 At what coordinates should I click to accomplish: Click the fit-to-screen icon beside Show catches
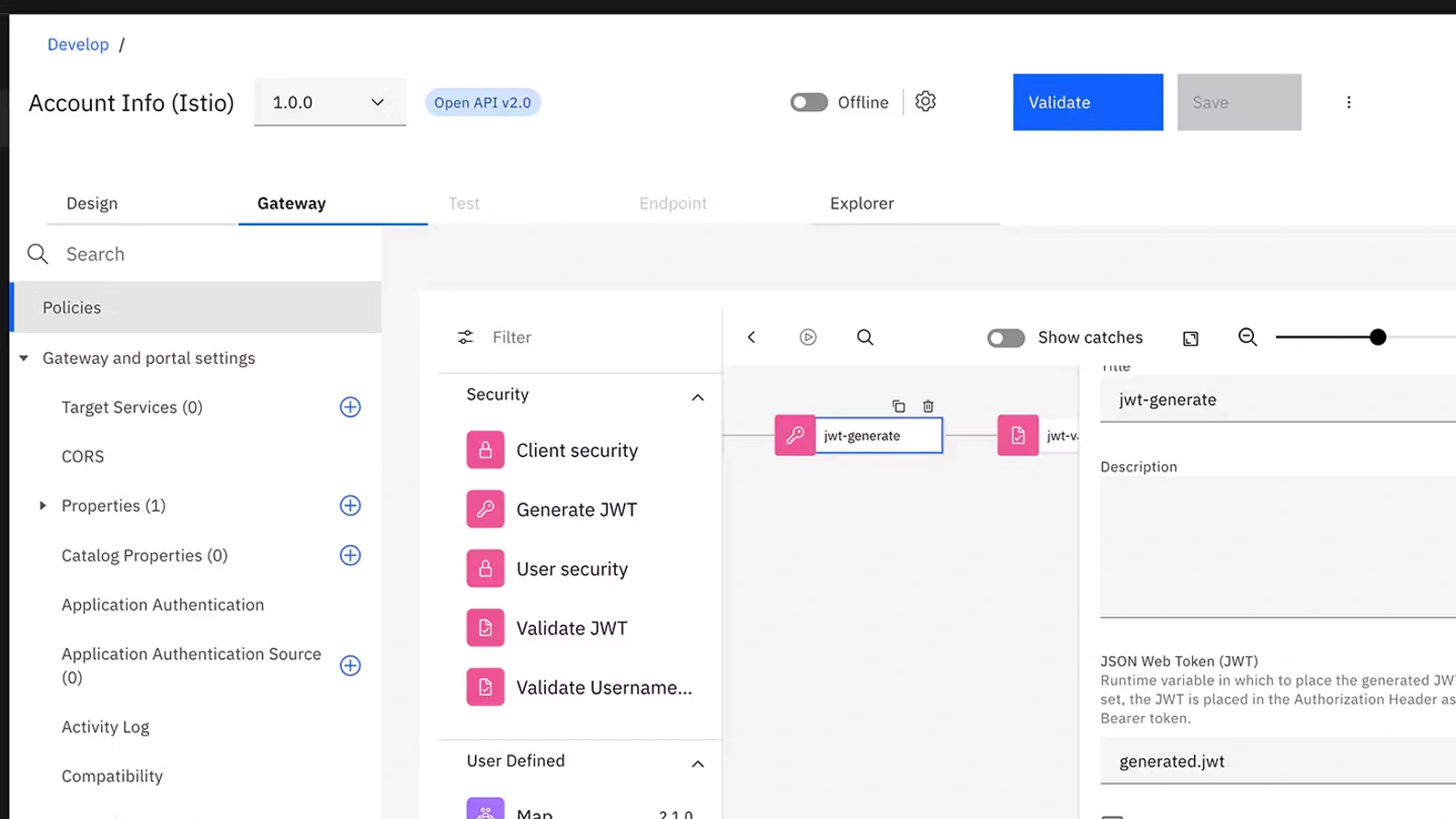pyautogui.click(x=1189, y=338)
